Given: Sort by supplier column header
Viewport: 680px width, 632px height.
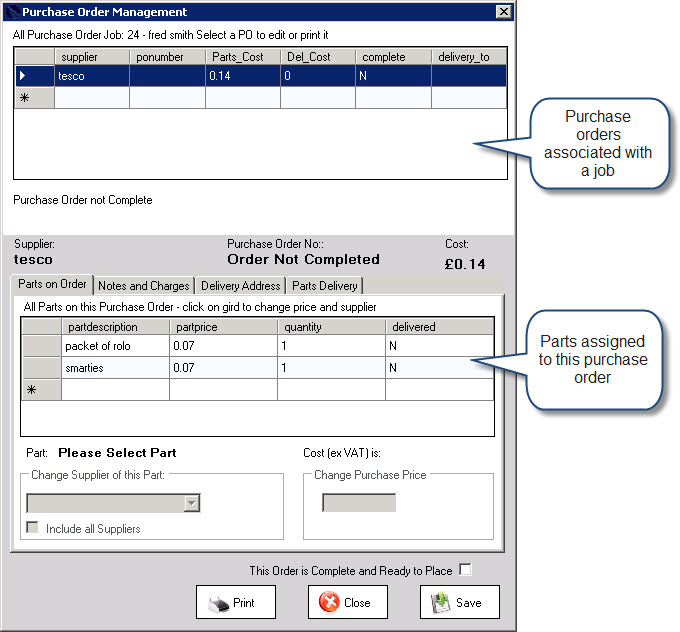Looking at the screenshot, I should (x=92, y=57).
